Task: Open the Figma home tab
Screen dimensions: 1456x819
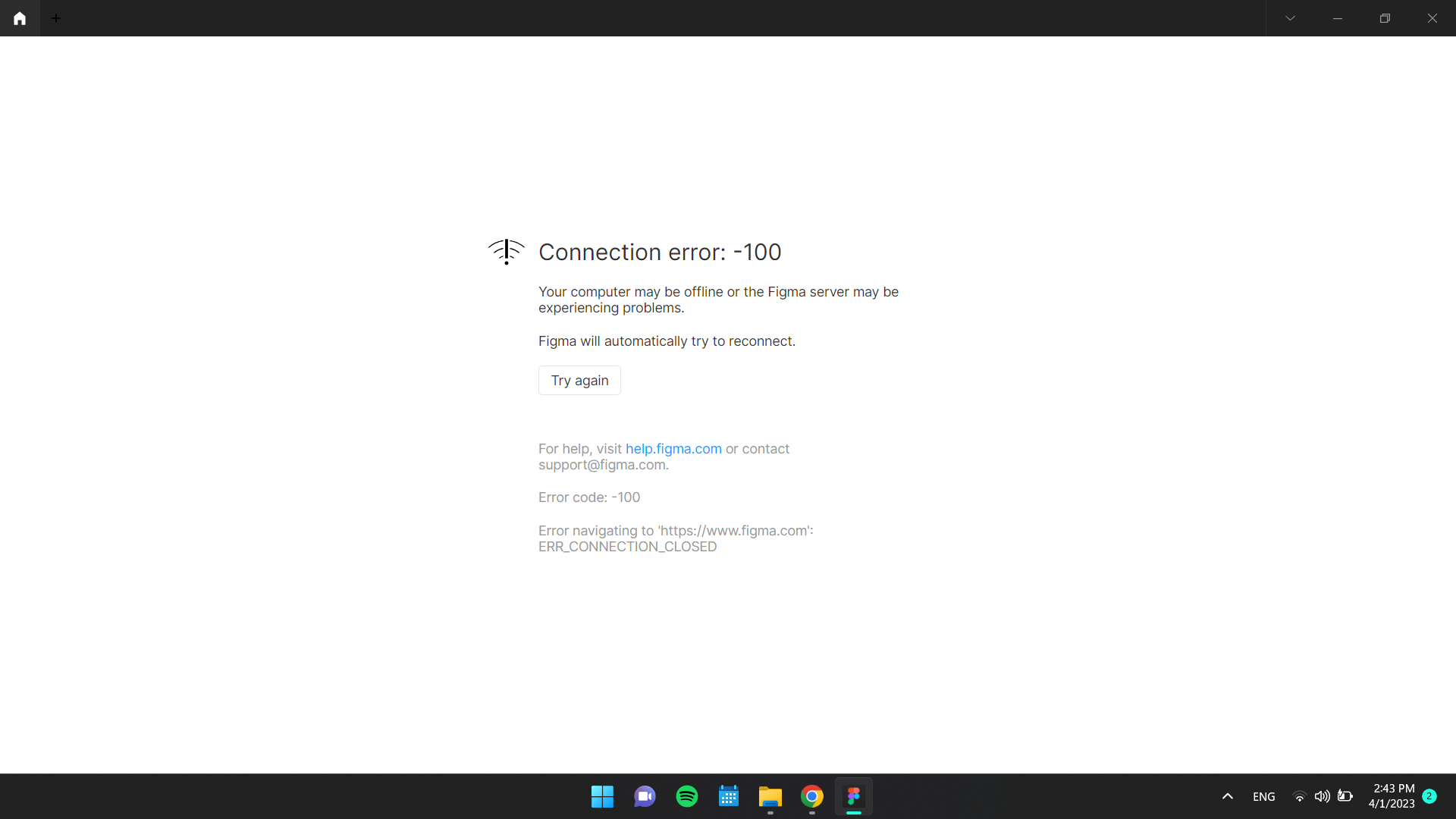Action: (20, 18)
